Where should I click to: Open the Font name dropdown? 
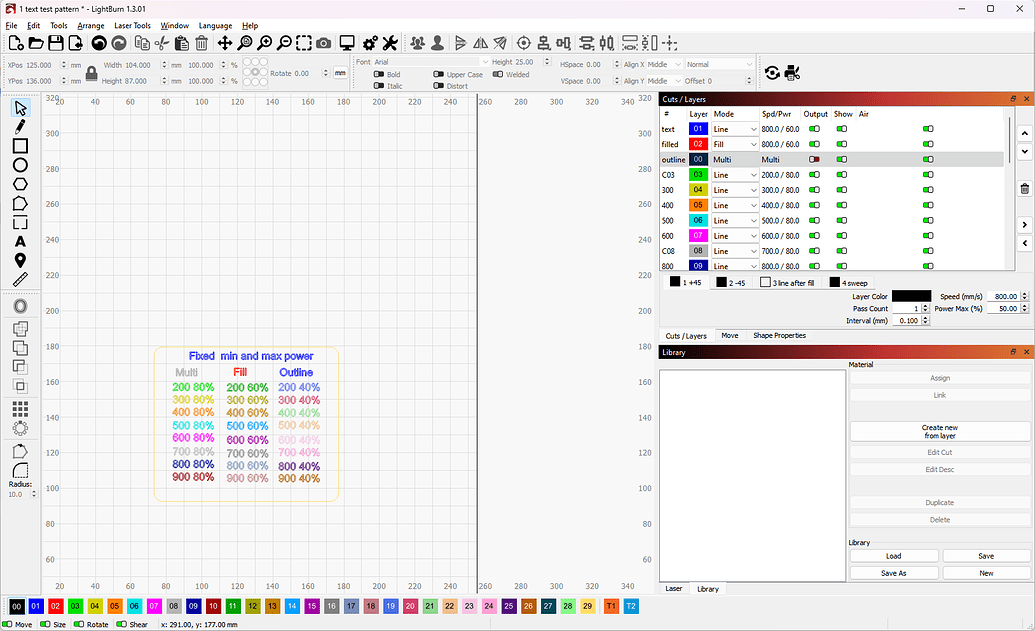[x=431, y=62]
